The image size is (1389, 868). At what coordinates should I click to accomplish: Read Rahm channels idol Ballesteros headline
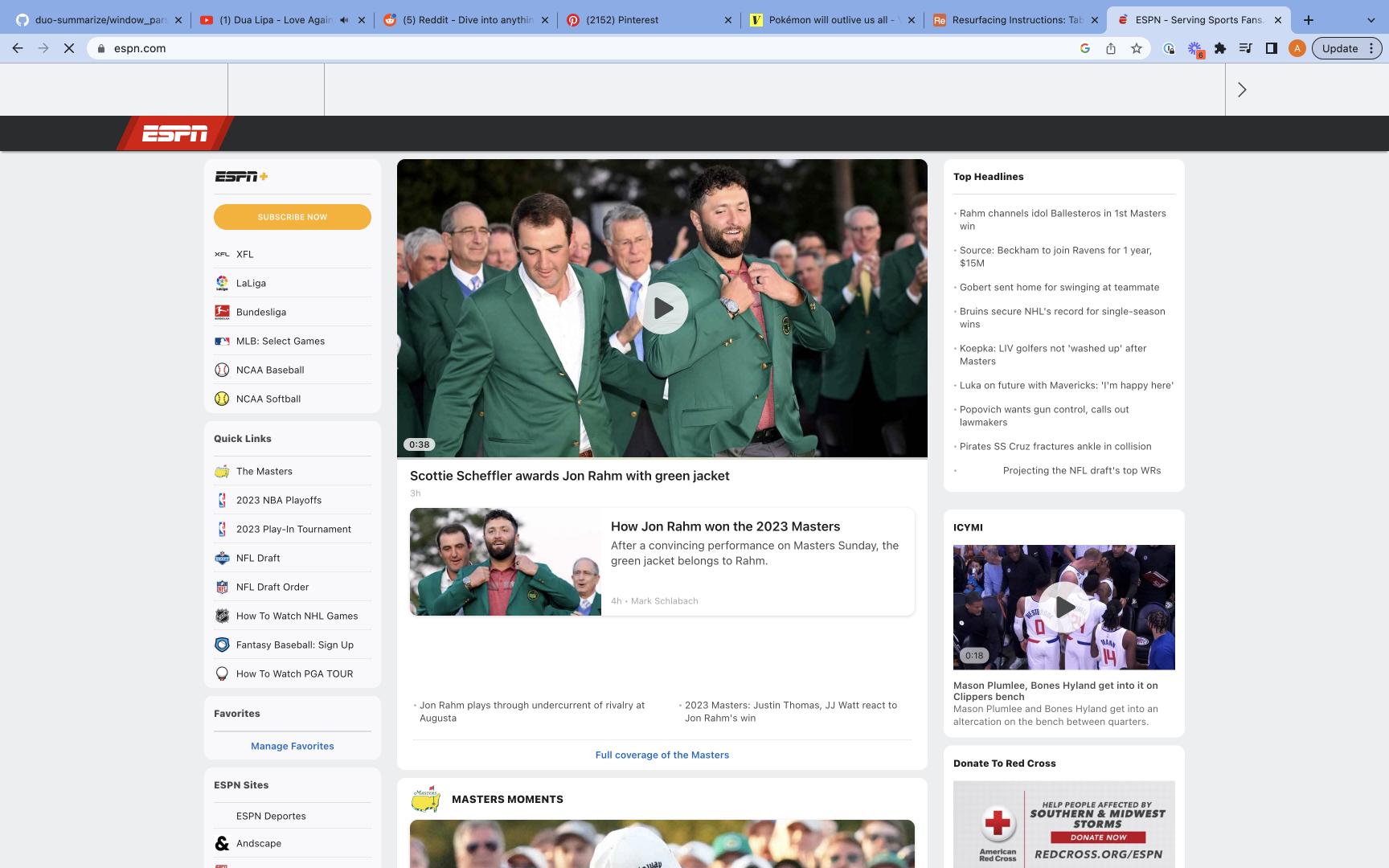(1063, 219)
